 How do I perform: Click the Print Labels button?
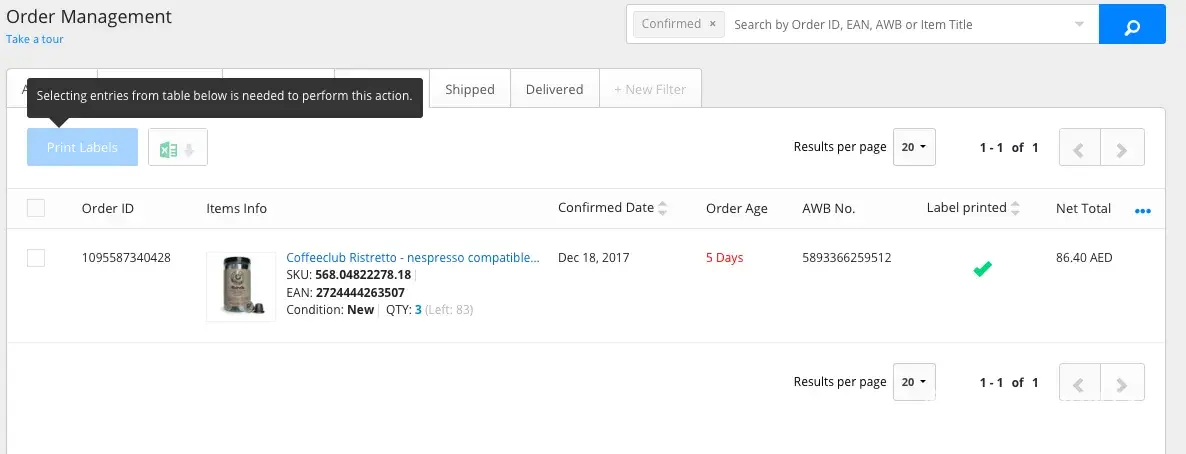(x=82, y=147)
